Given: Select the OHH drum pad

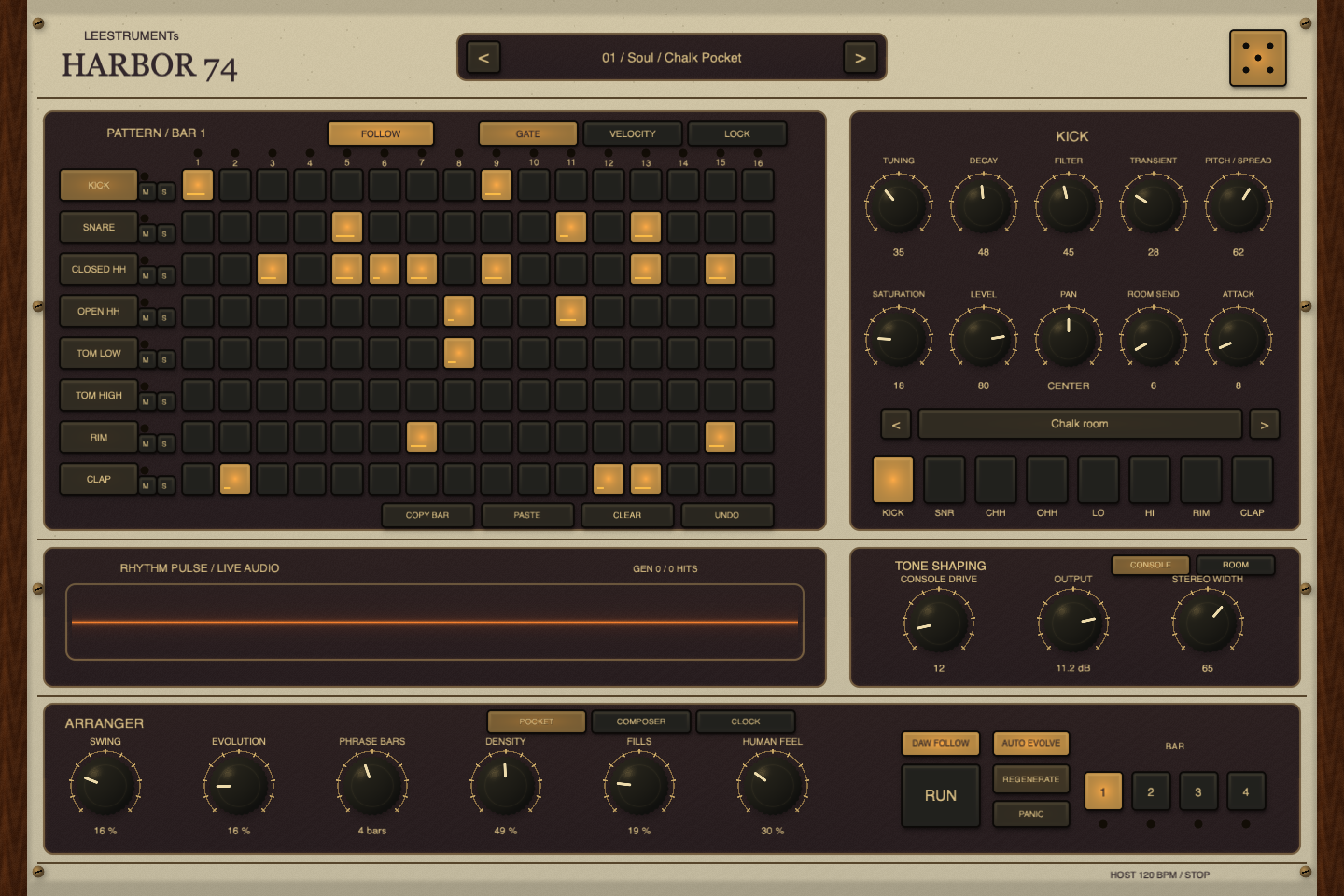Looking at the screenshot, I should point(1047,480).
